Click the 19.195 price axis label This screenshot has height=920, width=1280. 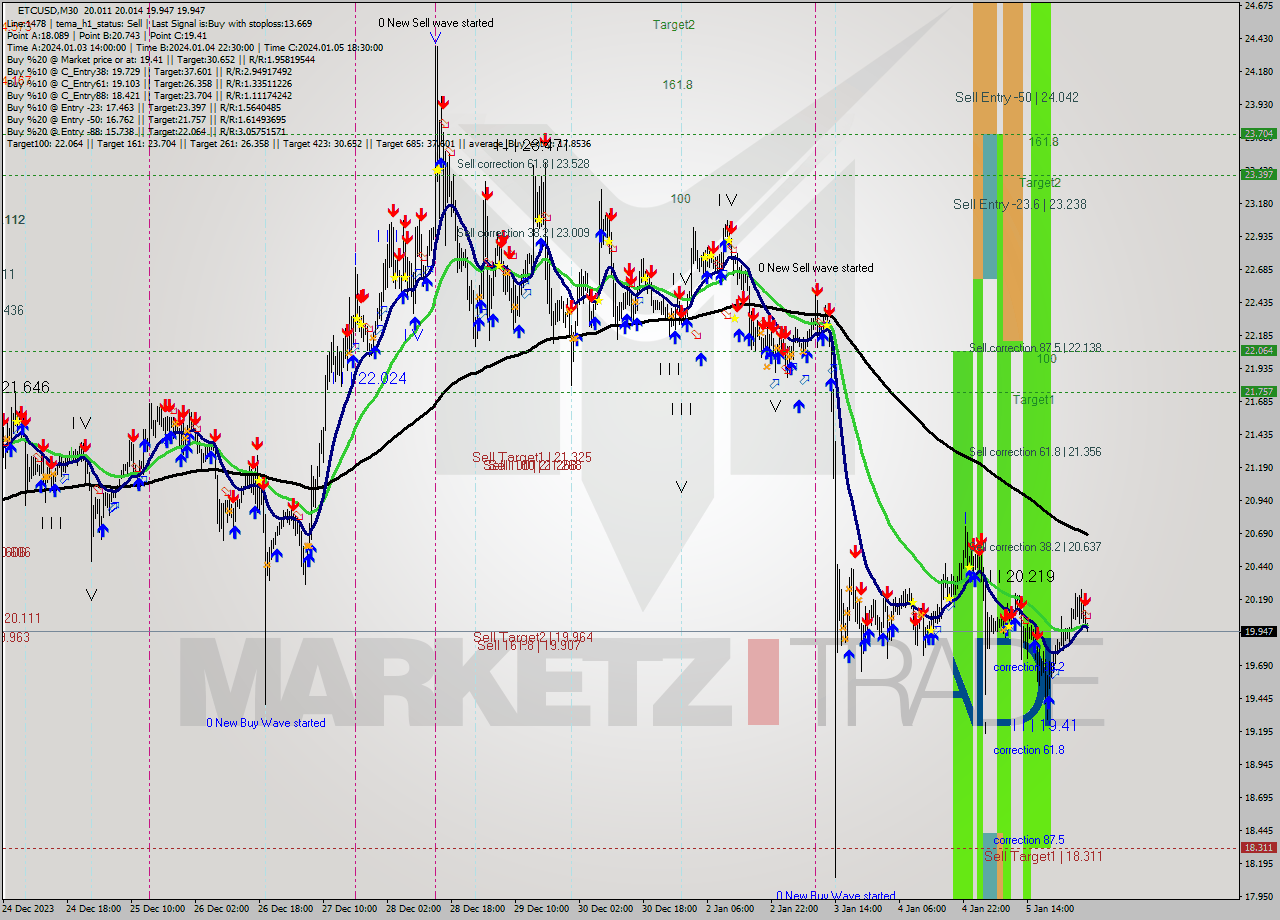click(x=1257, y=731)
